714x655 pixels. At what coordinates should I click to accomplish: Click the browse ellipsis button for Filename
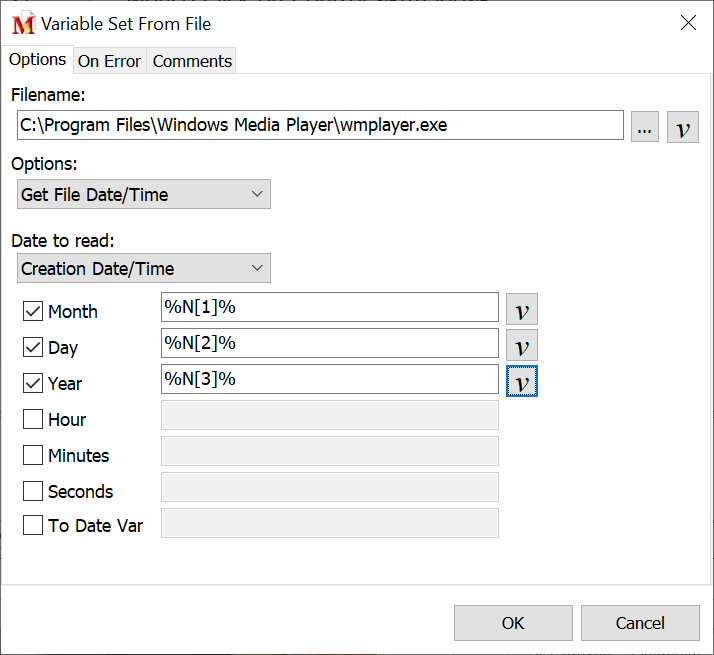point(645,127)
